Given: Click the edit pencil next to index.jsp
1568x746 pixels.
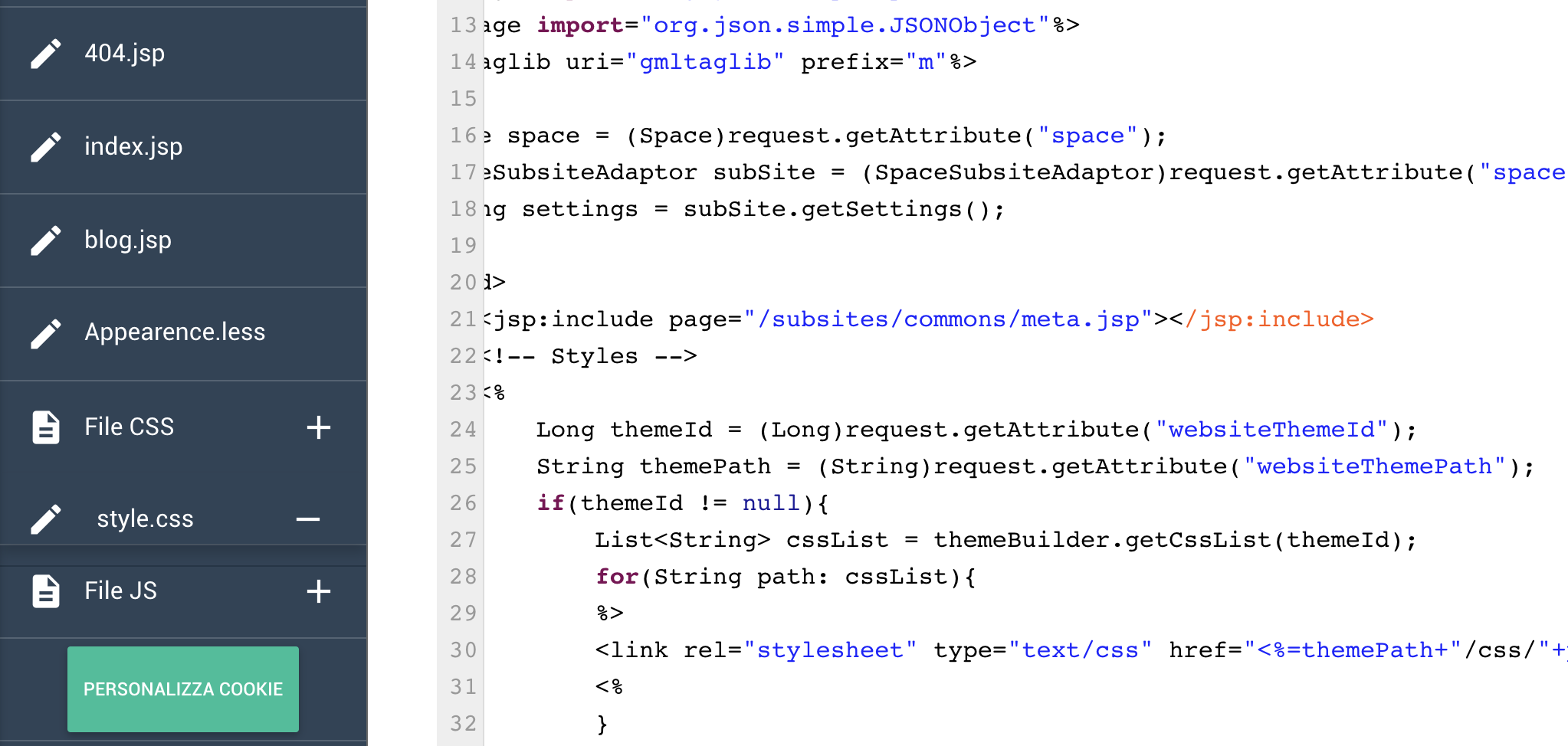Looking at the screenshot, I should 46,147.
